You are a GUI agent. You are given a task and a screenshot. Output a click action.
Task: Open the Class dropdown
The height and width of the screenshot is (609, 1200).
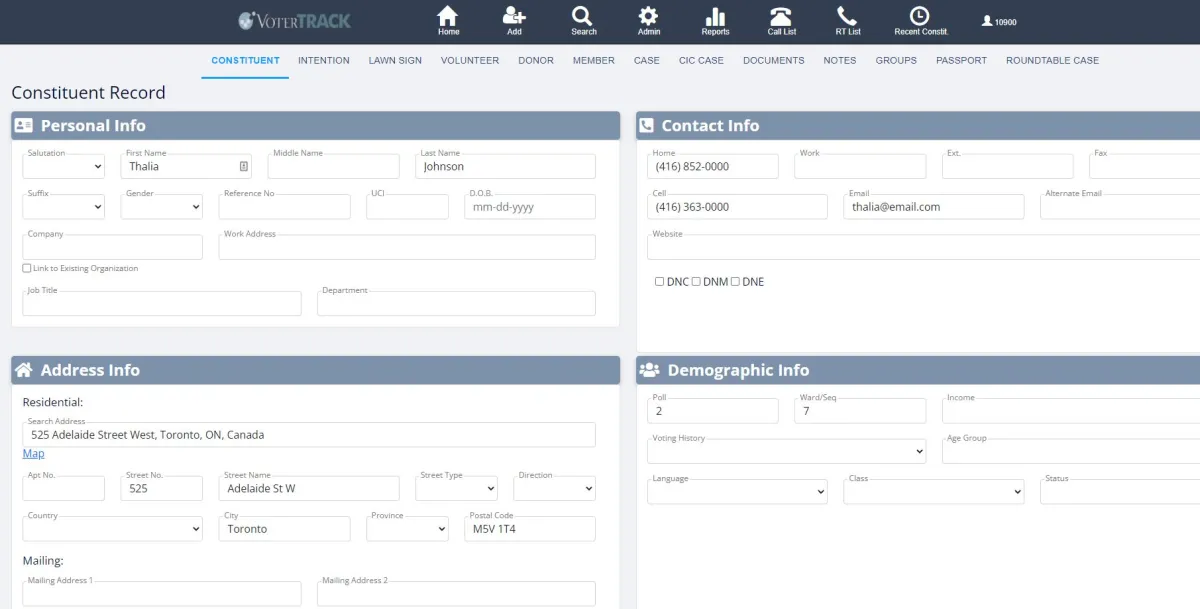(934, 491)
